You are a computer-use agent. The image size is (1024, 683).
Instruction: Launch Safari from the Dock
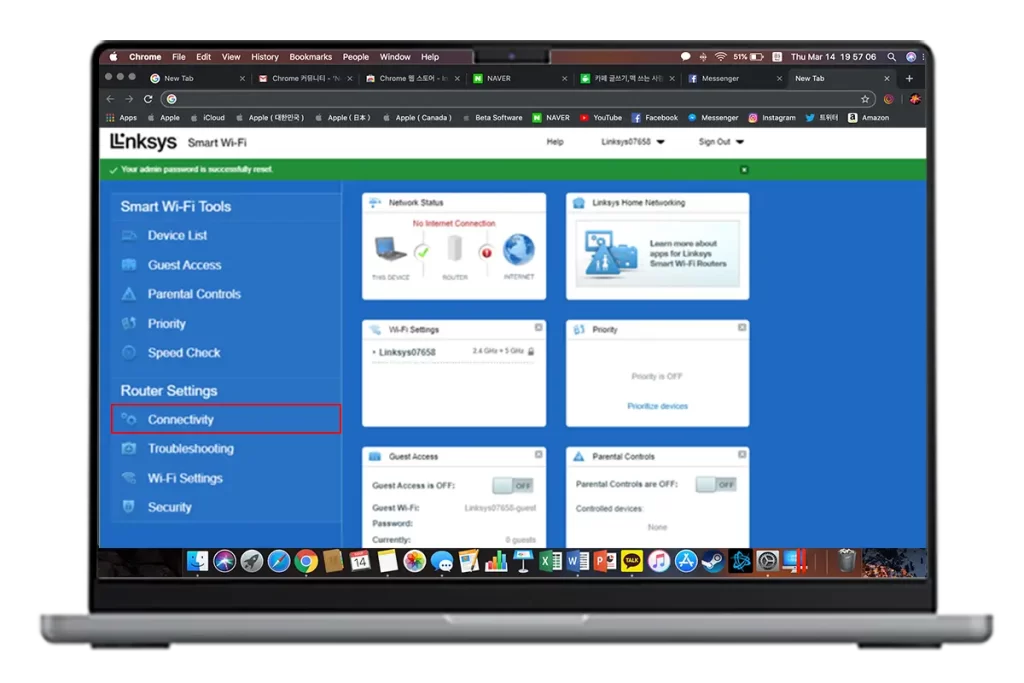279,562
